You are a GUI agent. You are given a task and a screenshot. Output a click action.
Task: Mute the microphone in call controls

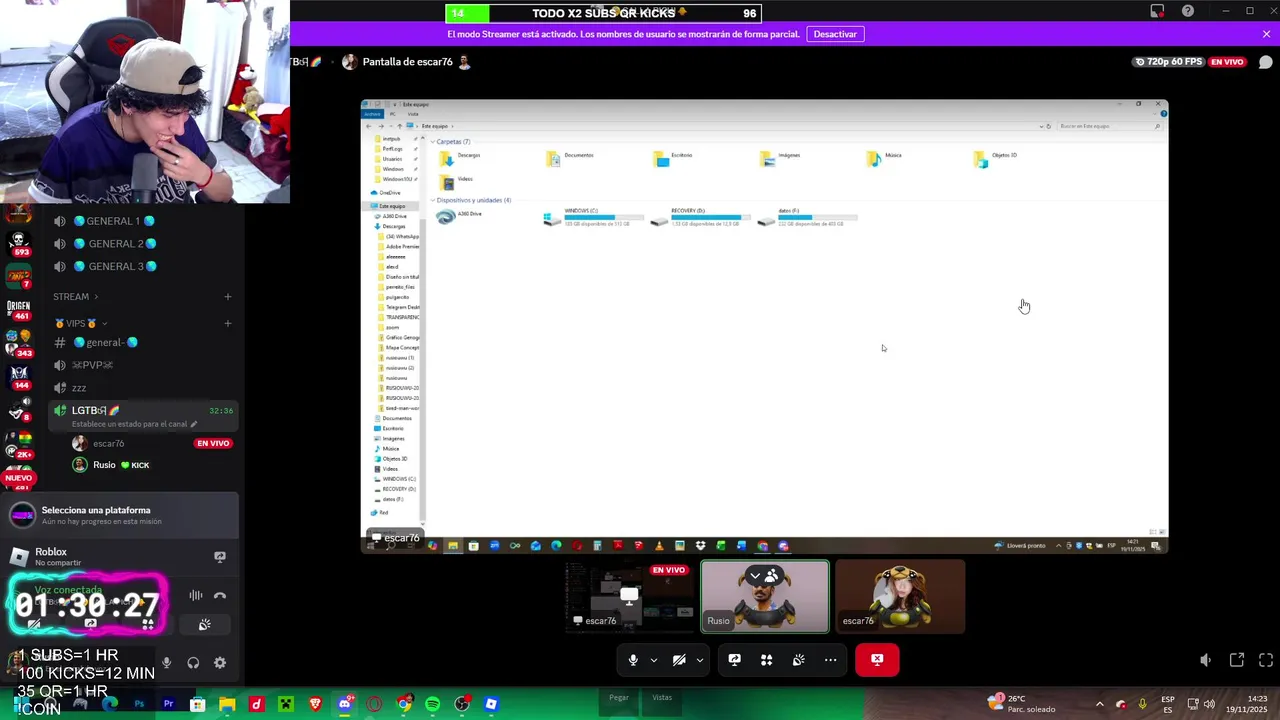pos(633,660)
